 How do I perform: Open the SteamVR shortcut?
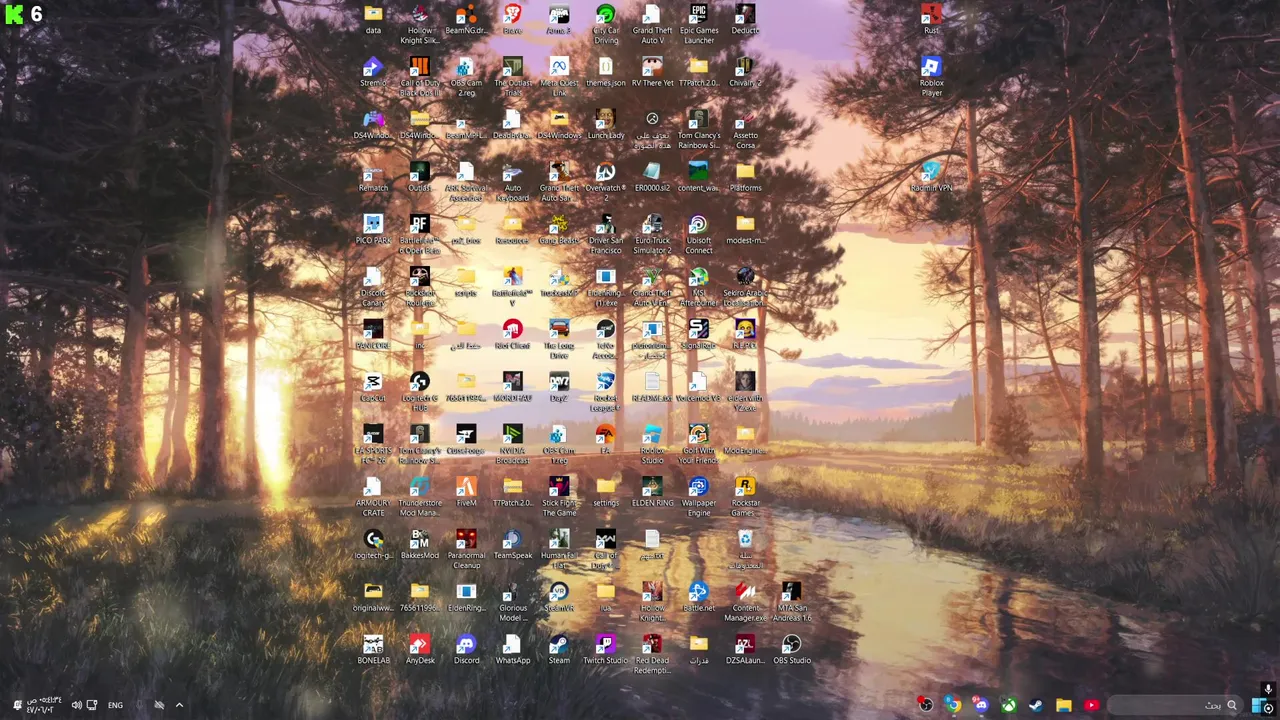pos(559,598)
